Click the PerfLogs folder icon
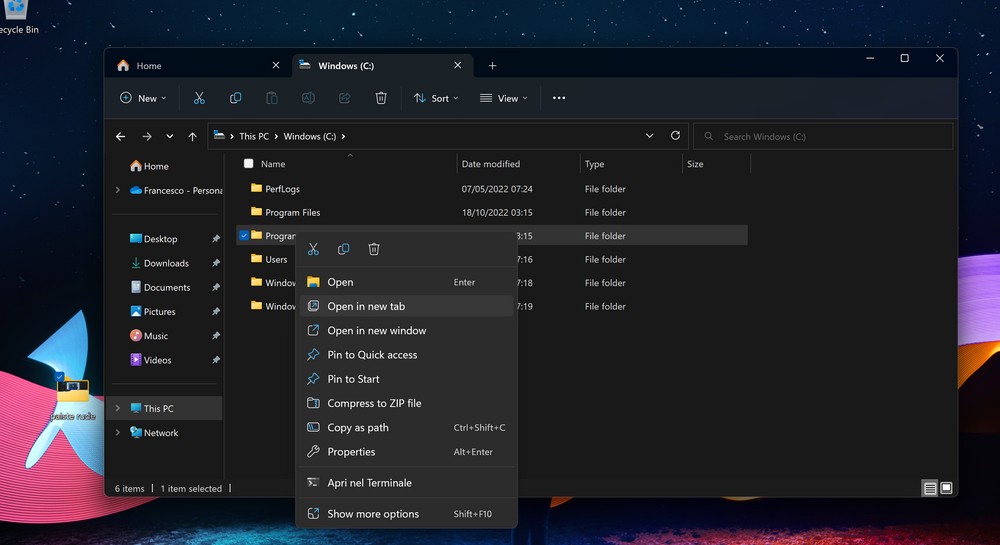The image size is (1000, 545). tap(256, 188)
